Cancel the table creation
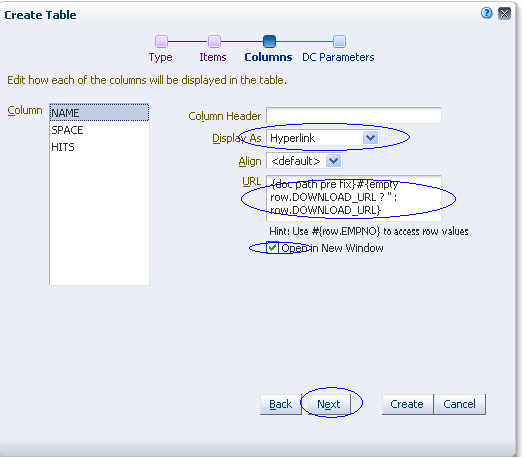524x458 pixels. coord(460,404)
